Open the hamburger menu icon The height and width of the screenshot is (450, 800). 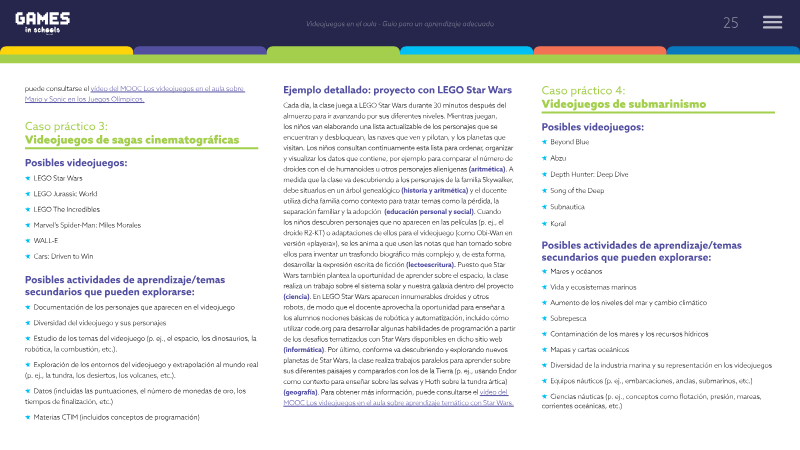coord(772,22)
